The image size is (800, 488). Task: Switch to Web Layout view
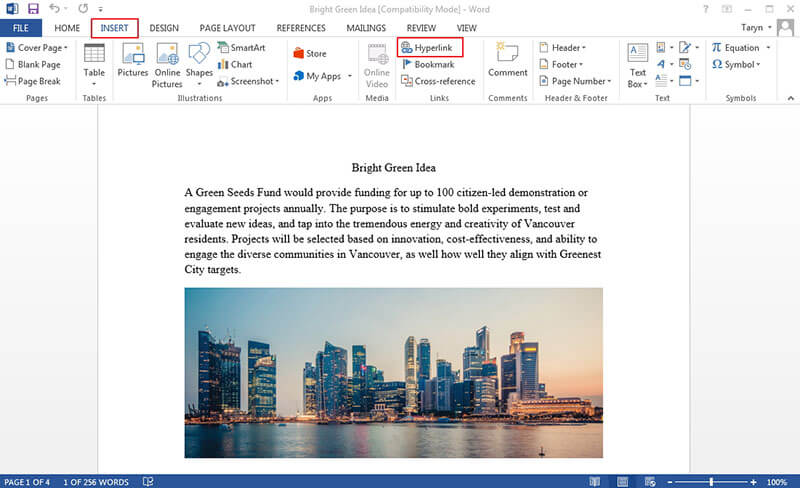point(650,481)
